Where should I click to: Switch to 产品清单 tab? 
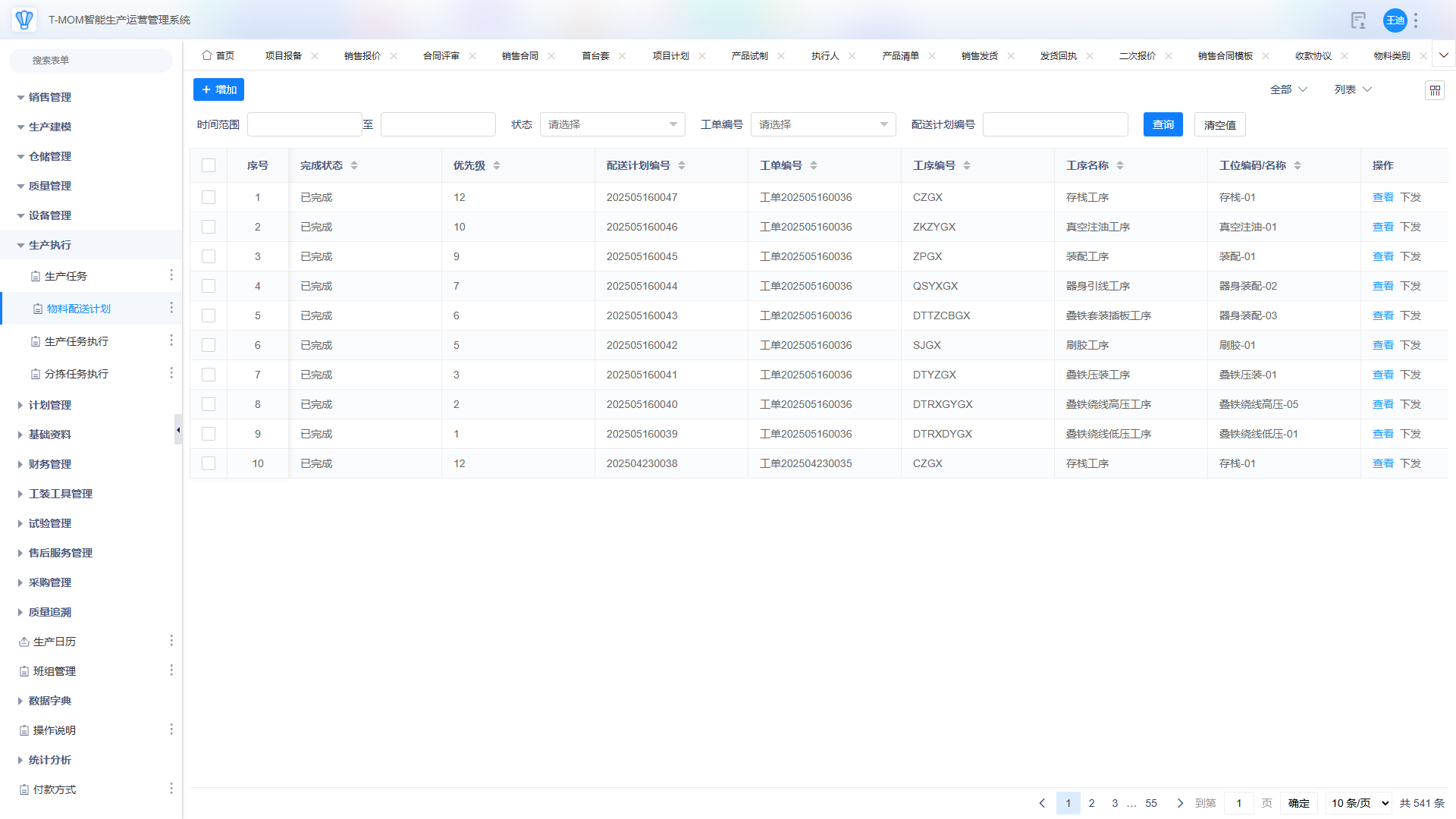coord(900,56)
